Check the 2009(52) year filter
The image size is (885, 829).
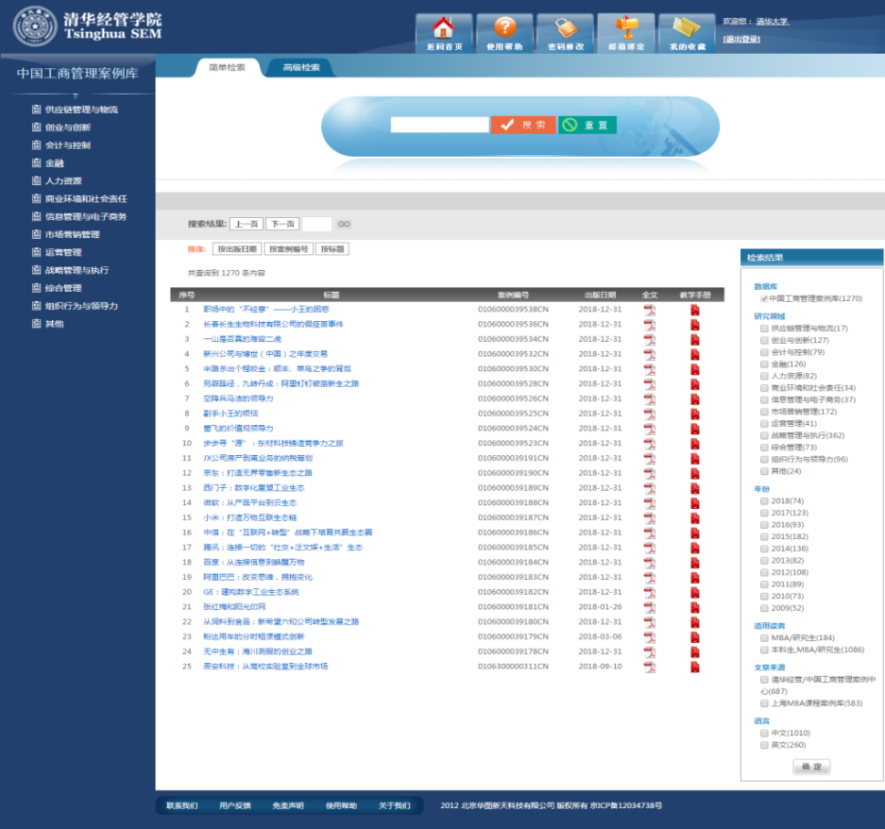click(764, 608)
